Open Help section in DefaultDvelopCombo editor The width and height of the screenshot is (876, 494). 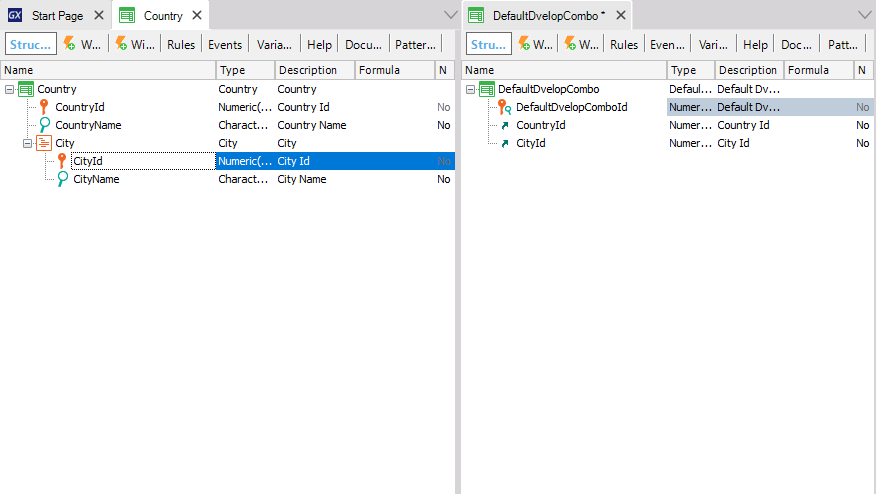point(755,44)
